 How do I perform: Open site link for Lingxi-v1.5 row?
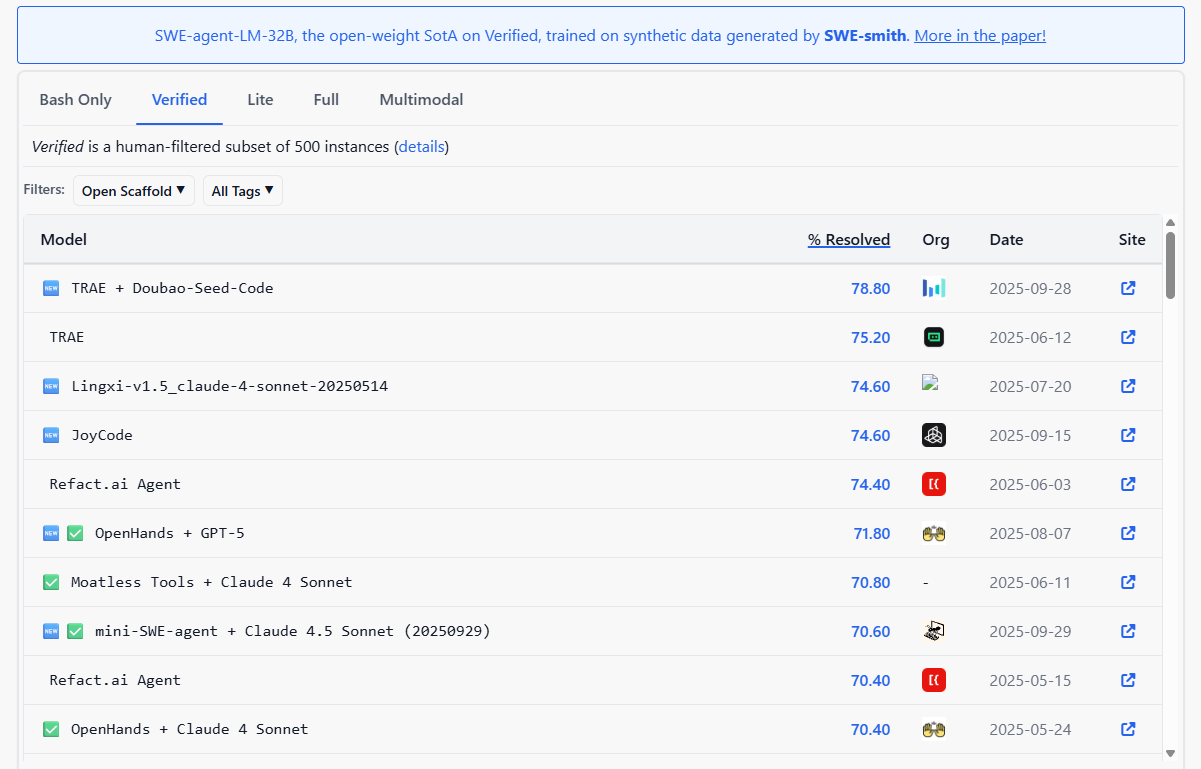pyautogui.click(x=1128, y=386)
